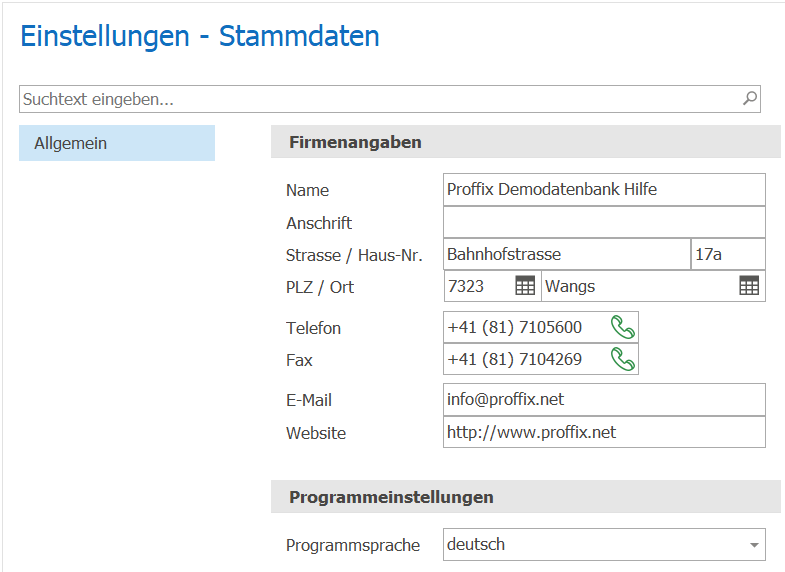785x572 pixels.
Task: Click the Website label
Action: tap(316, 433)
